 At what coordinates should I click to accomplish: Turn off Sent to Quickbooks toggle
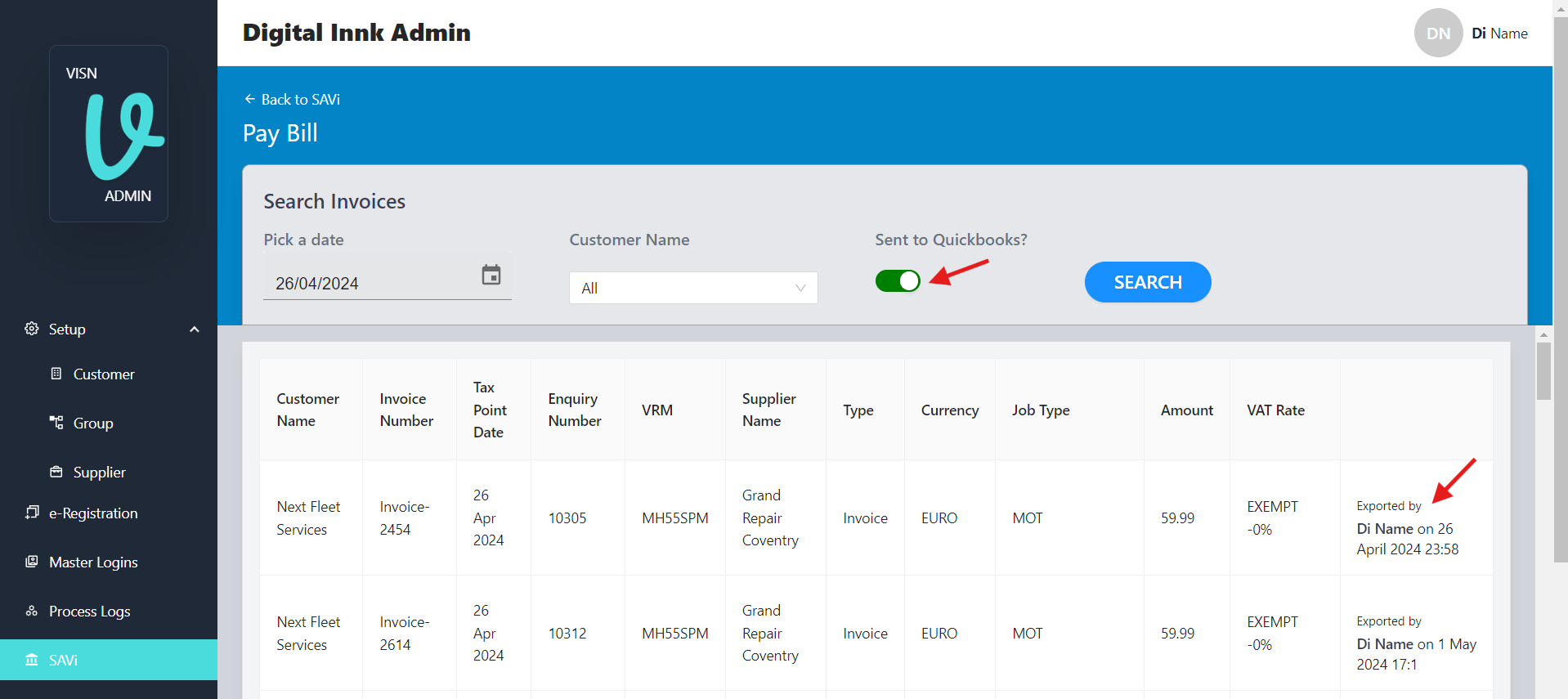tap(898, 281)
